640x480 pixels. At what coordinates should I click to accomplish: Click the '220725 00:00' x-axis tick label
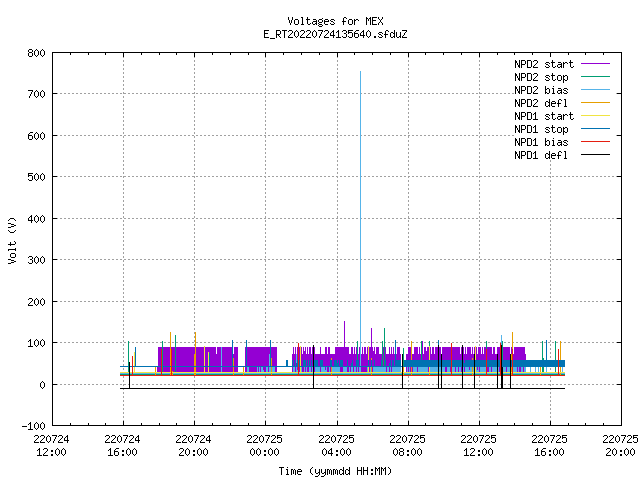[264, 446]
